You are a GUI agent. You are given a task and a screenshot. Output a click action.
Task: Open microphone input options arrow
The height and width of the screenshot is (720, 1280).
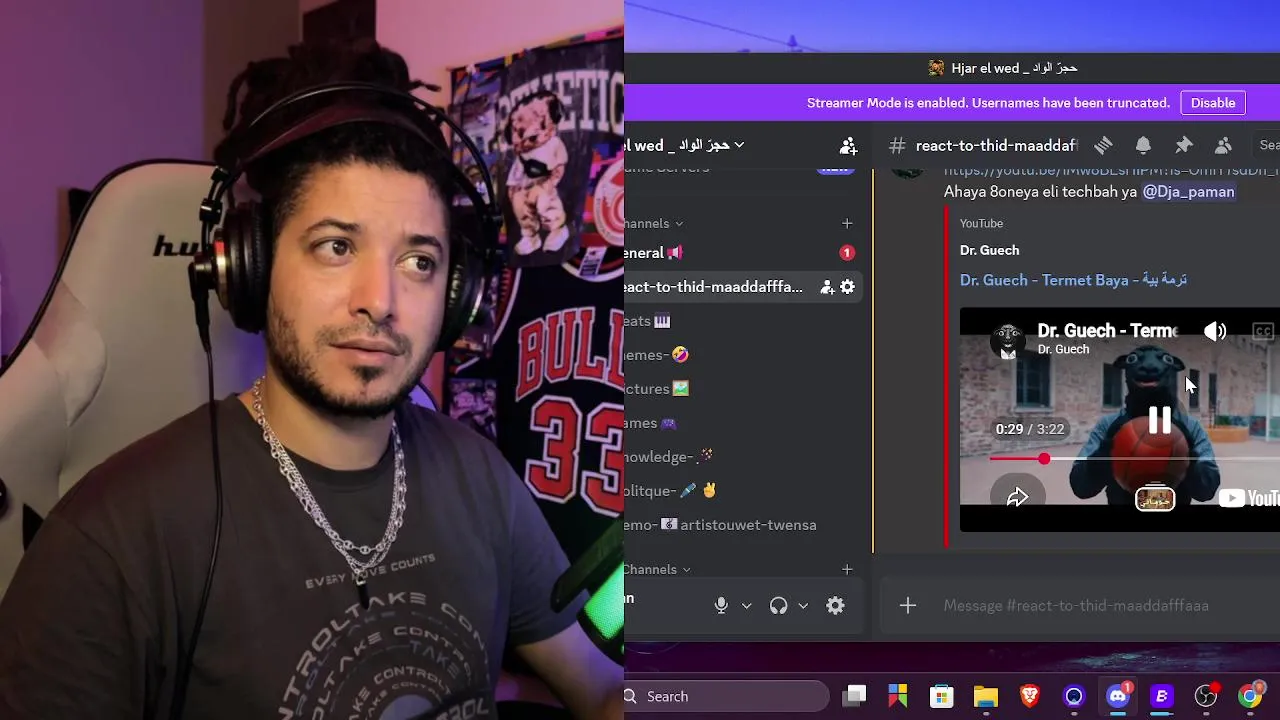[x=746, y=605]
